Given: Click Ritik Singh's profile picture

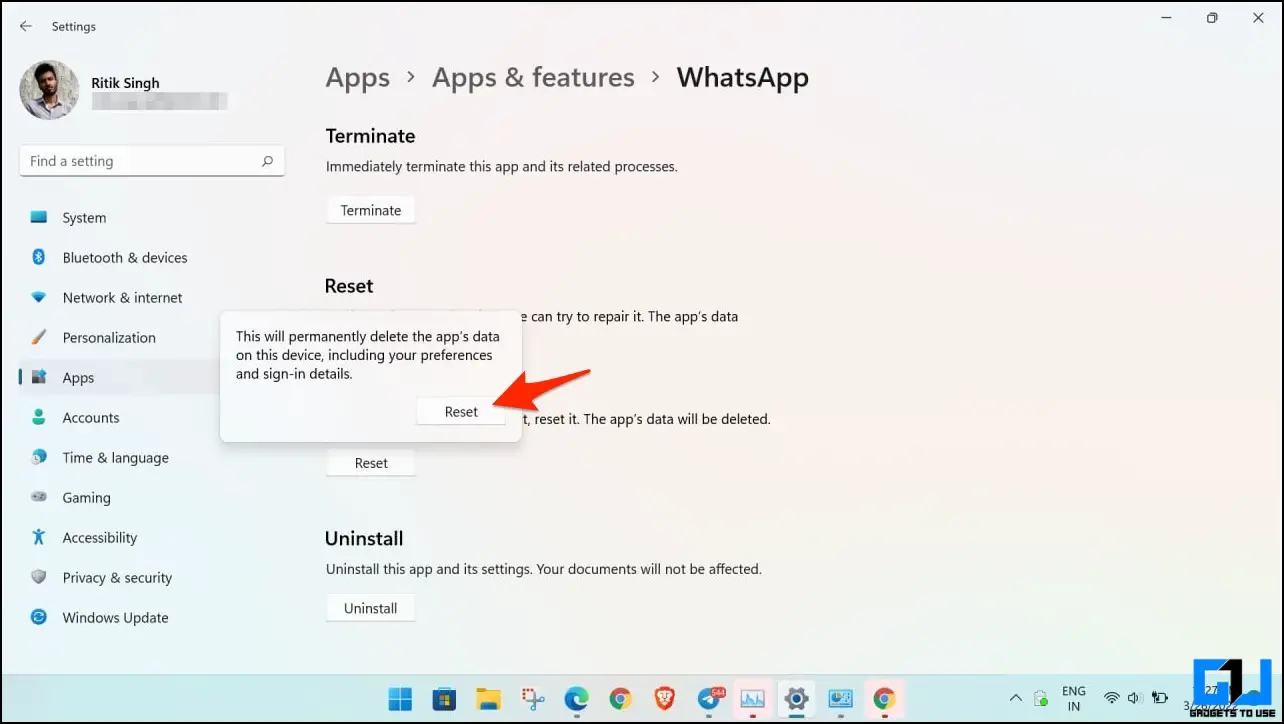Looking at the screenshot, I should click(49, 91).
